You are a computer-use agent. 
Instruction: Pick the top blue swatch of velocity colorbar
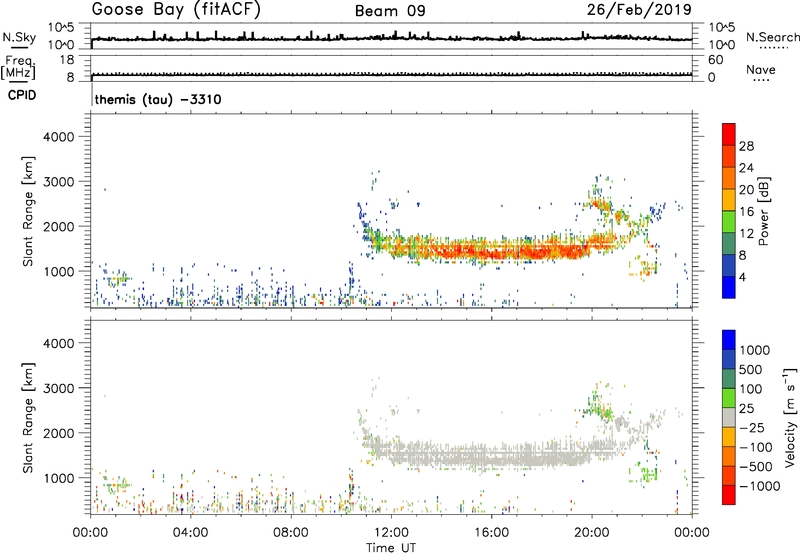point(729,340)
